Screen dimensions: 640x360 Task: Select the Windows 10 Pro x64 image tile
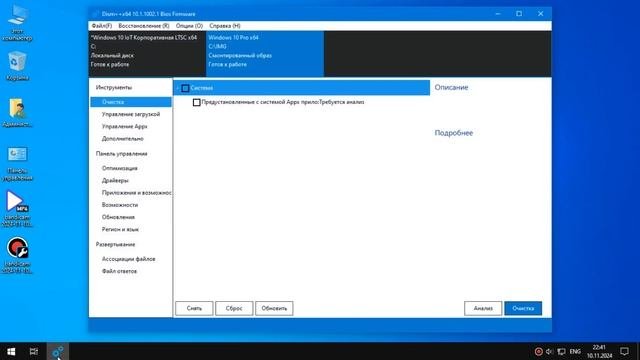tap(265, 53)
